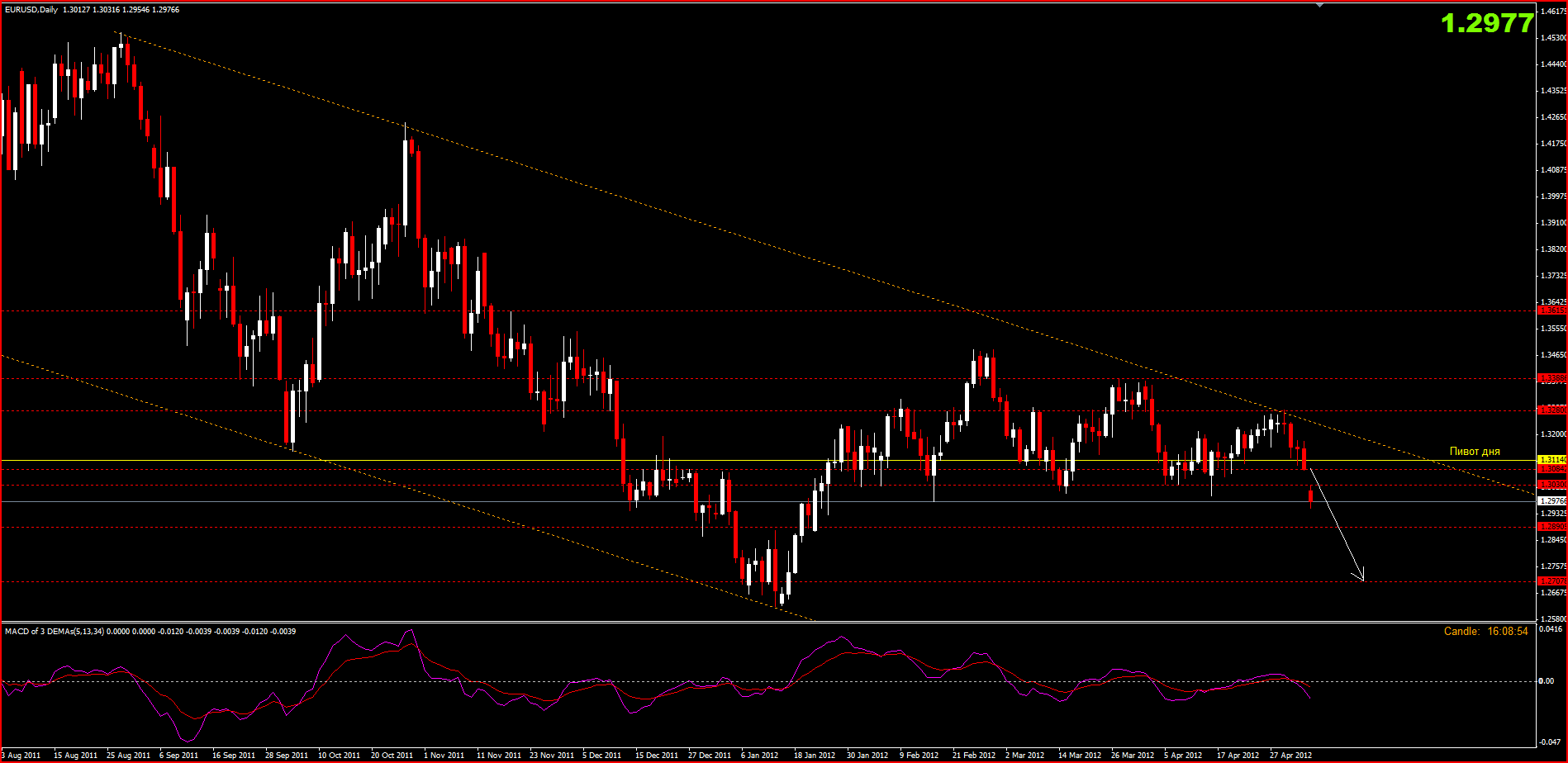
Task: Click the 26 Mar 2012 date label
Action: (x=1132, y=756)
